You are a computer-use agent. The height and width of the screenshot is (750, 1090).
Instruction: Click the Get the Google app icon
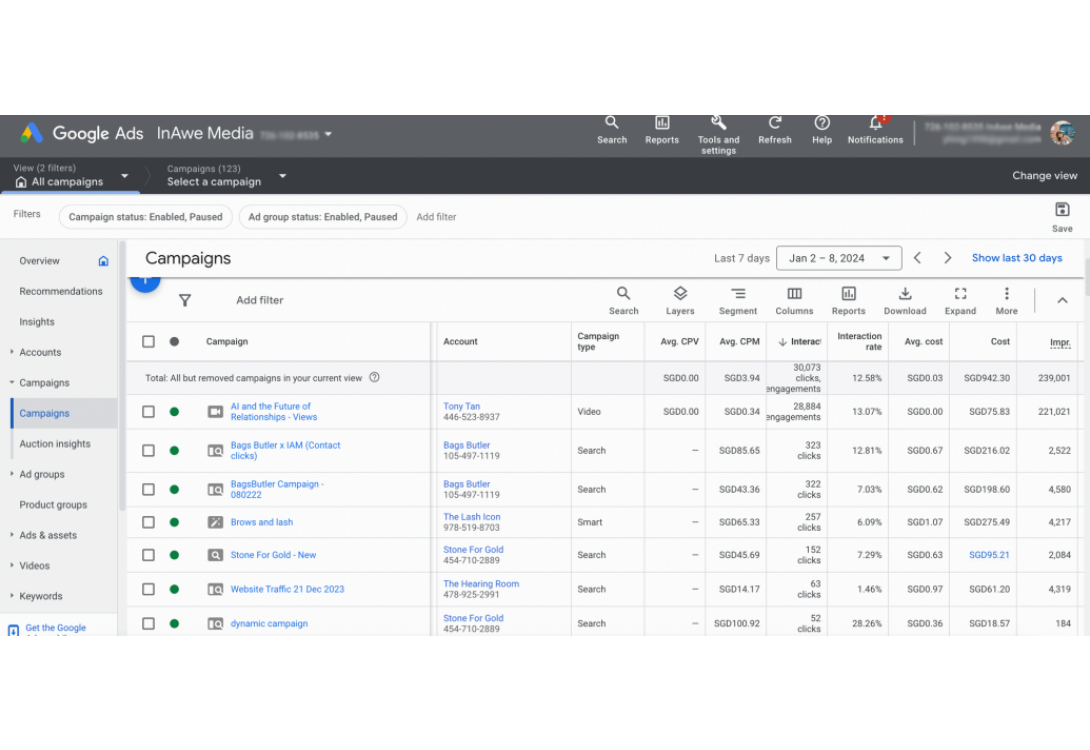coord(13,630)
